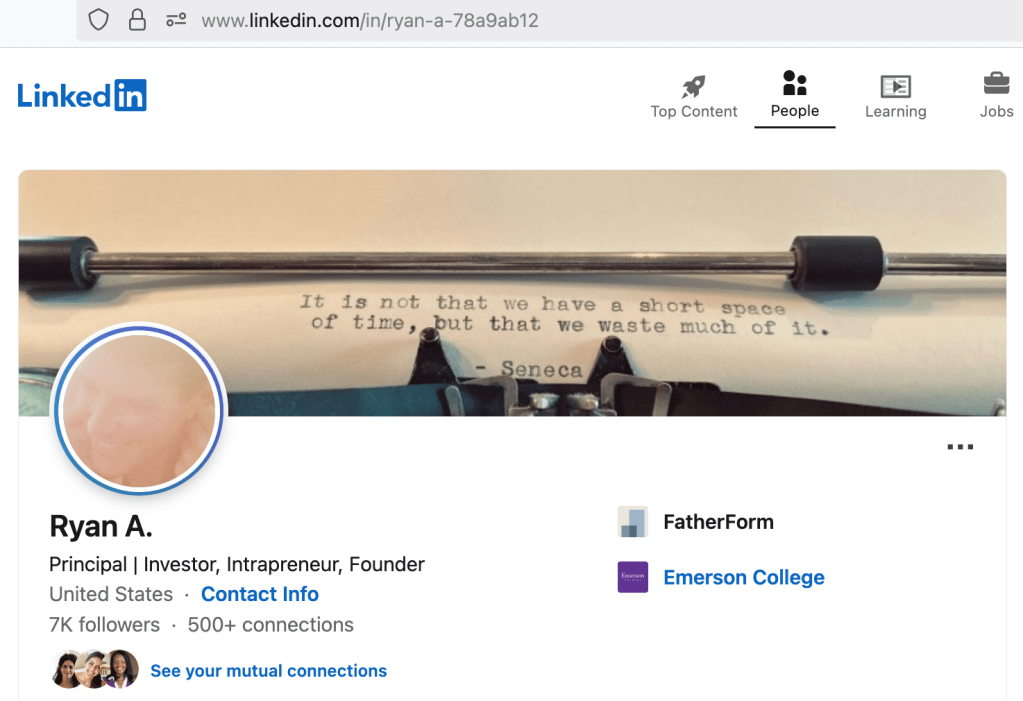1023x701 pixels.
Task: Open Top Content rocket icon
Action: point(694,87)
